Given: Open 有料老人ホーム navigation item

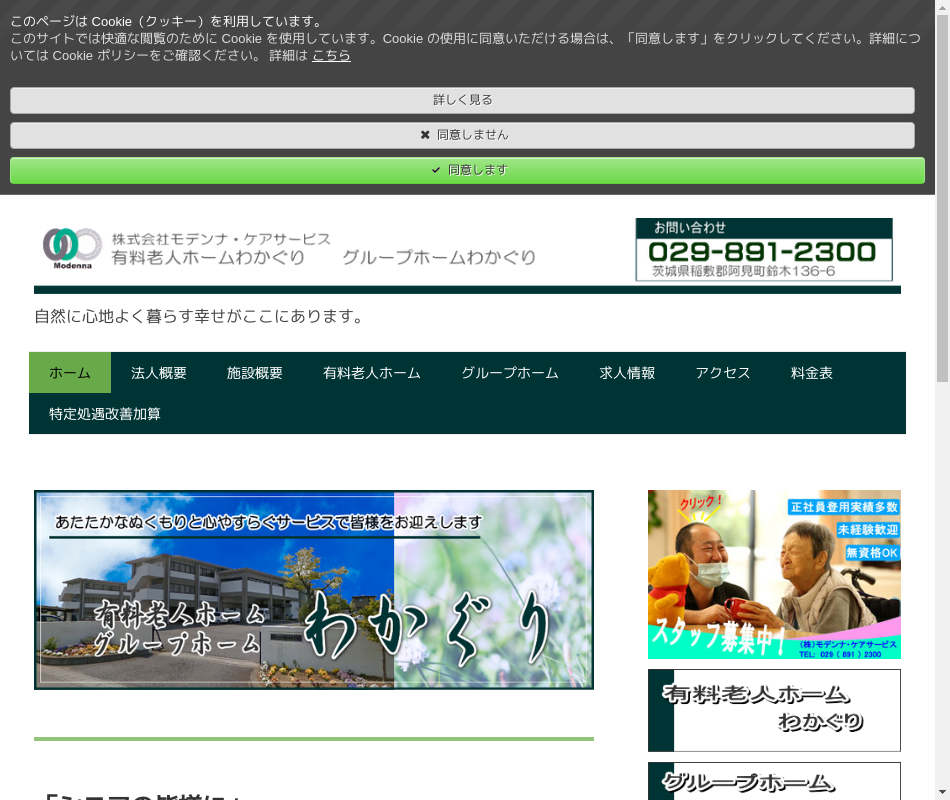Looking at the screenshot, I should pos(372,373).
